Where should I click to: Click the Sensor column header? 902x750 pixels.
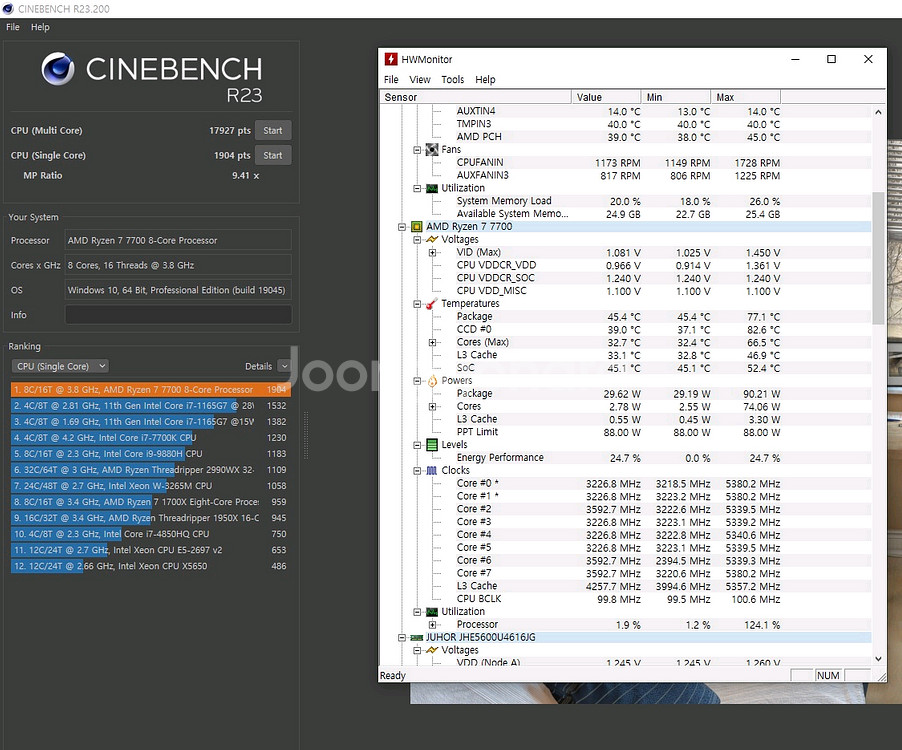point(476,97)
